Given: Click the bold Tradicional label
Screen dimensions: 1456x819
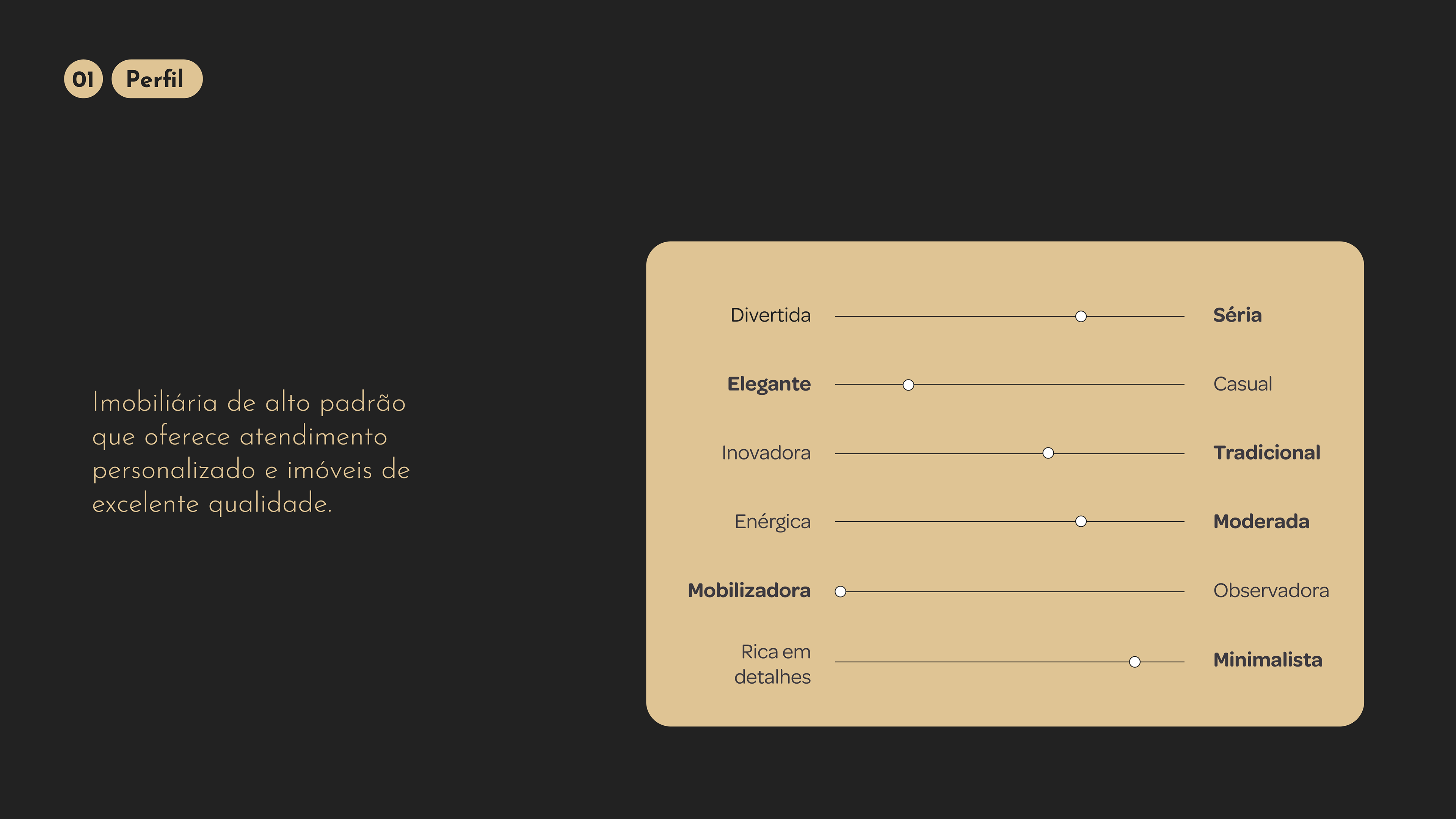Looking at the screenshot, I should pyautogui.click(x=1267, y=453).
